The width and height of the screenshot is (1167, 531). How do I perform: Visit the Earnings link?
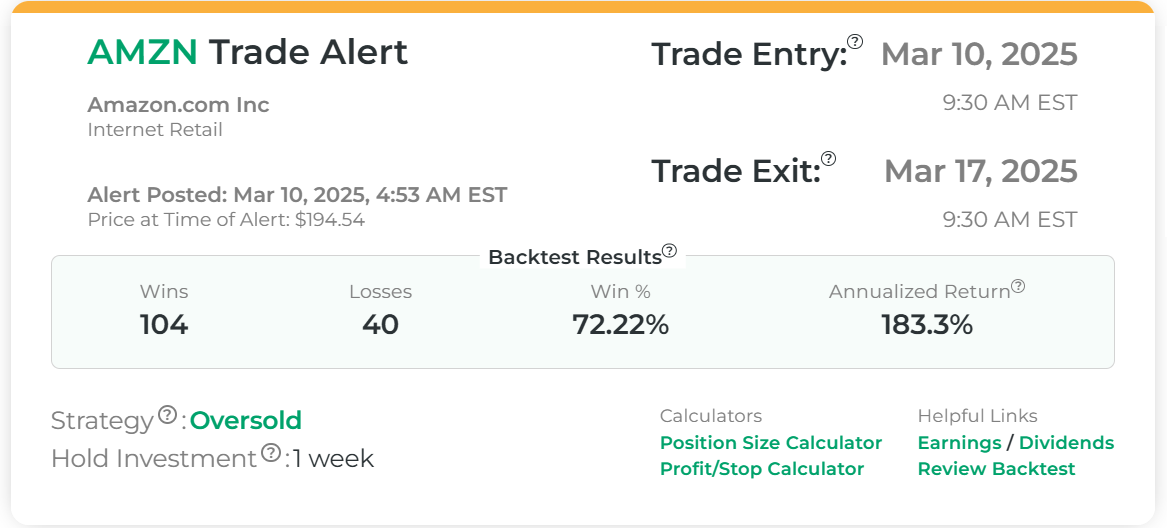959,443
